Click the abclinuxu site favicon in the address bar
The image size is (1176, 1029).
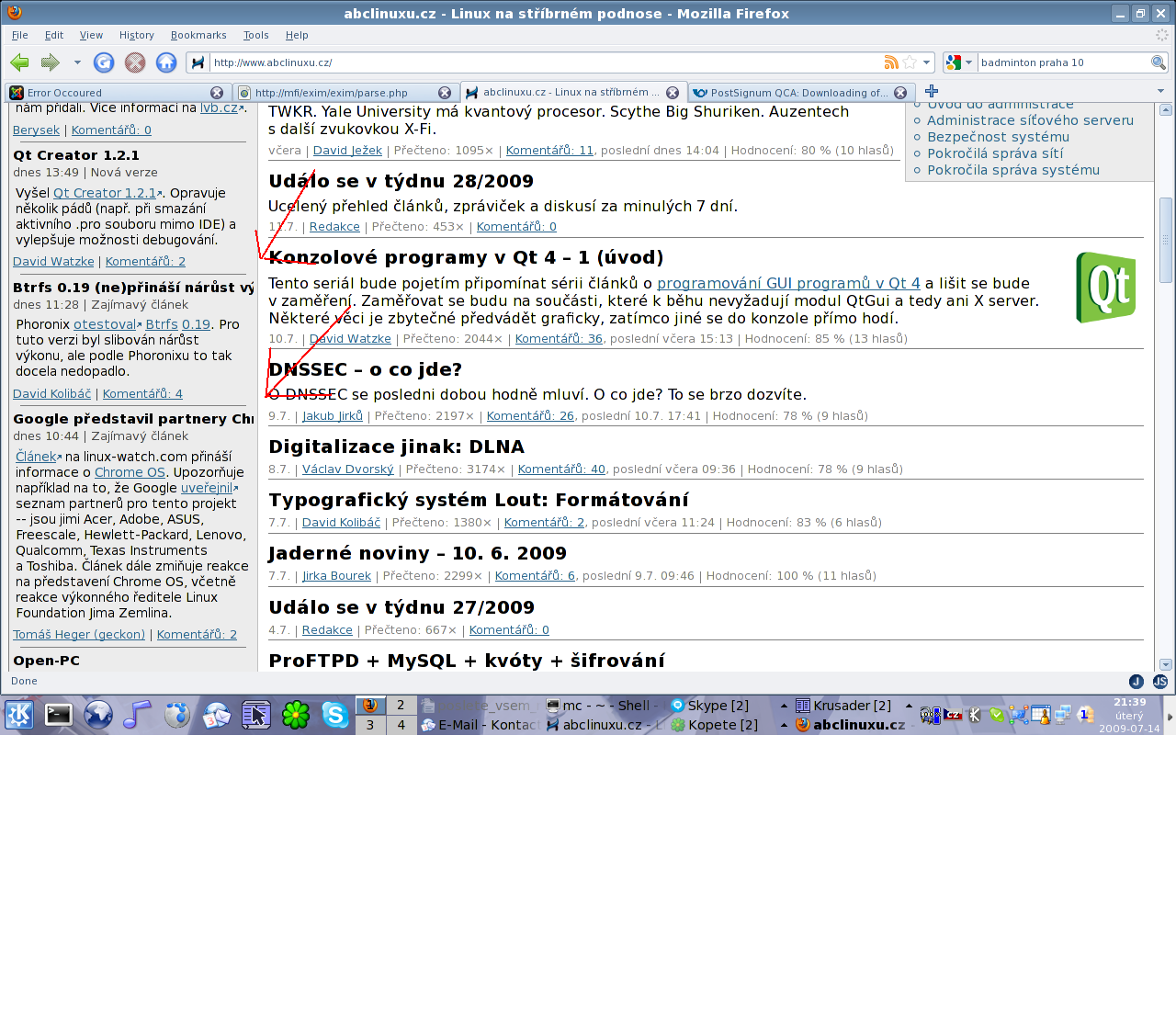tap(198, 62)
